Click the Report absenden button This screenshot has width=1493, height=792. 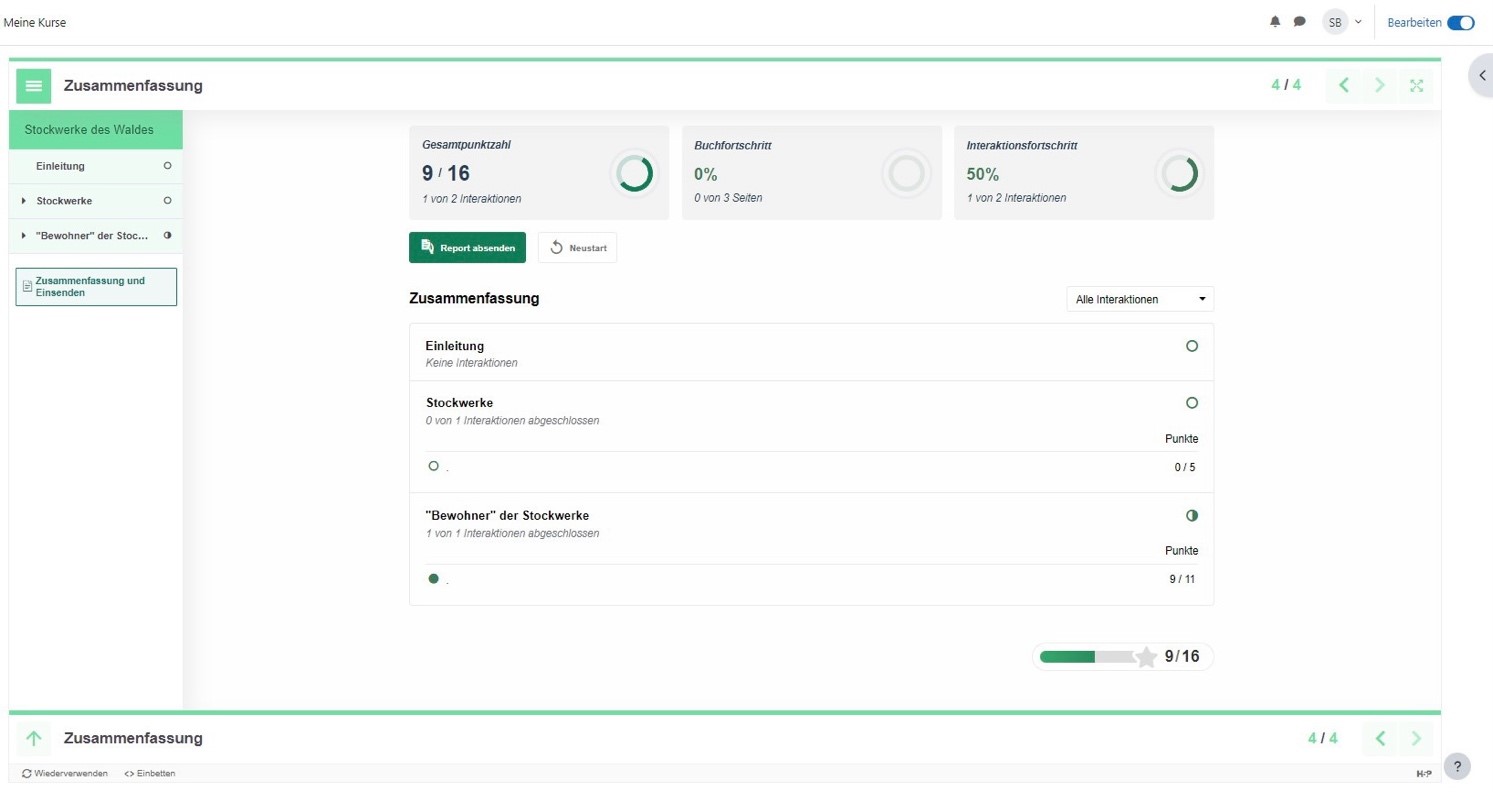tap(467, 248)
